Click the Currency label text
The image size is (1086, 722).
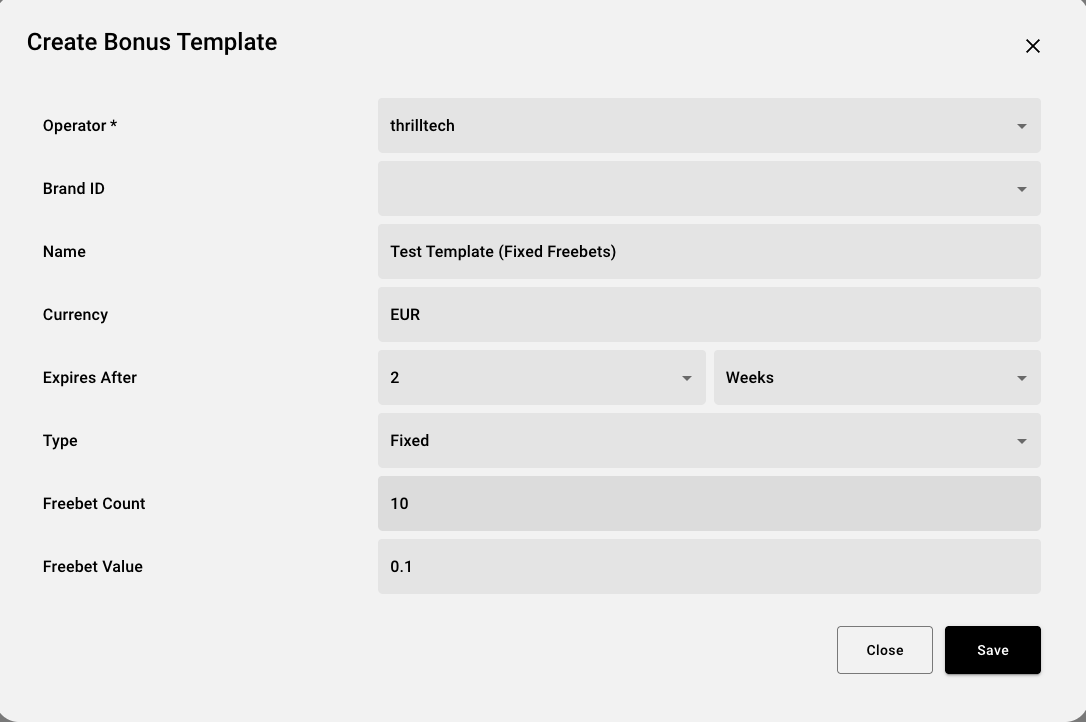(x=75, y=315)
